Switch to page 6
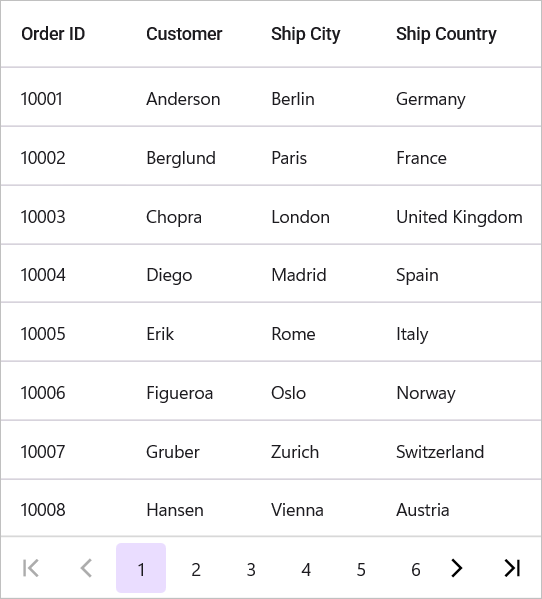 [x=416, y=568]
